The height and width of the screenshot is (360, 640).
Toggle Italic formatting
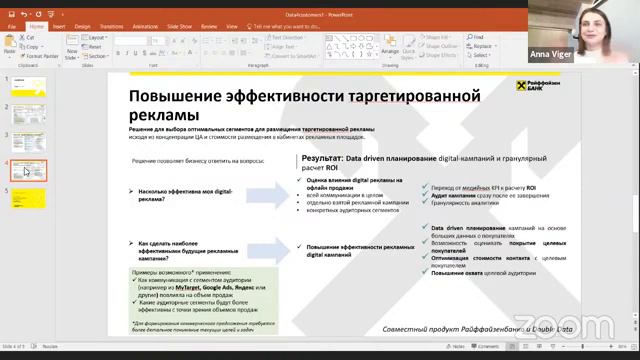tap(127, 53)
